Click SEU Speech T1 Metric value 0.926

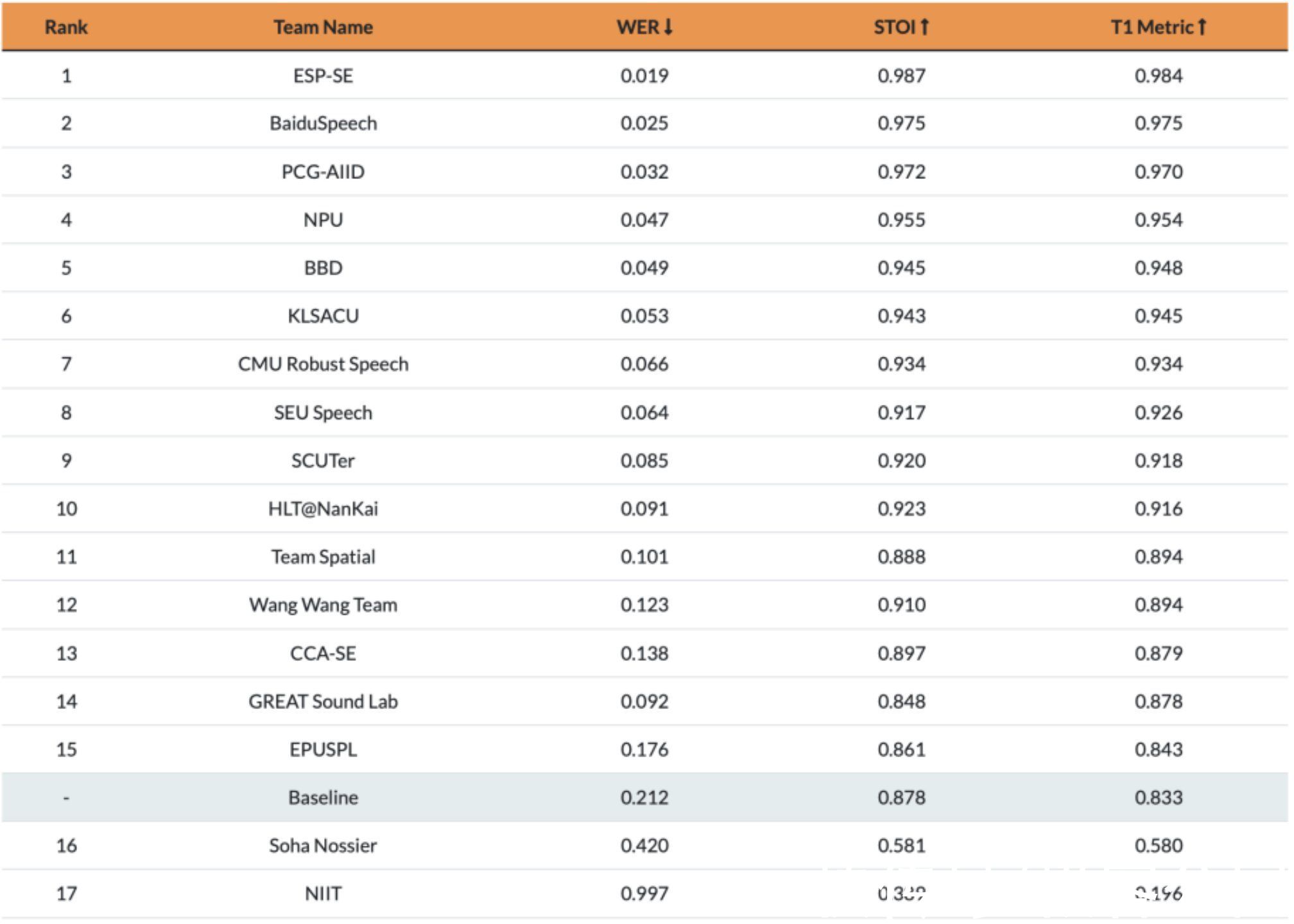click(1159, 413)
